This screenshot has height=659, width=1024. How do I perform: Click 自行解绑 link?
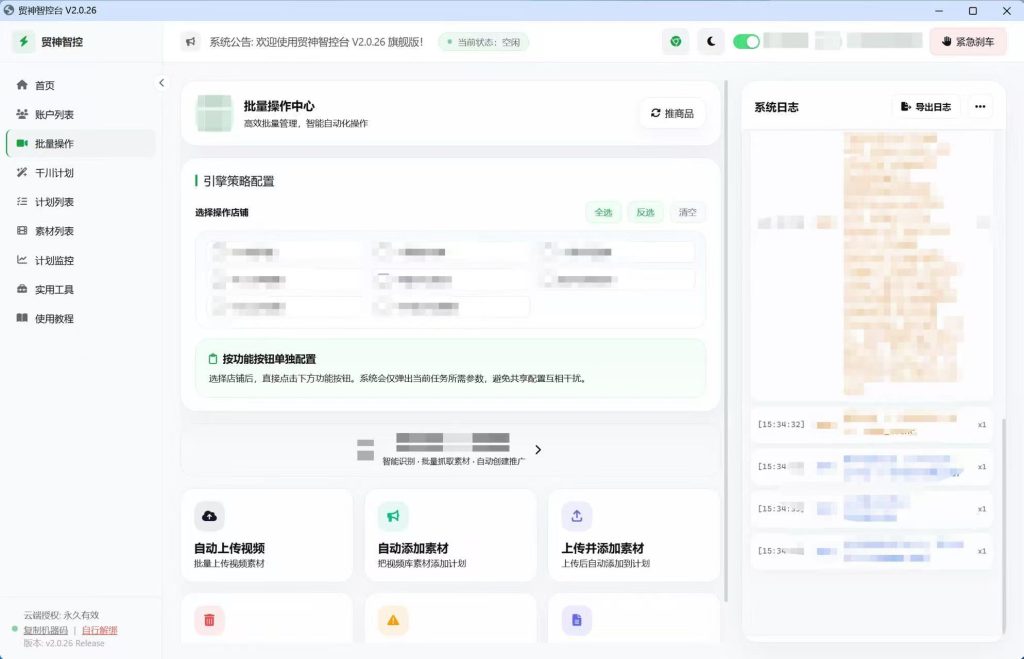pos(99,630)
